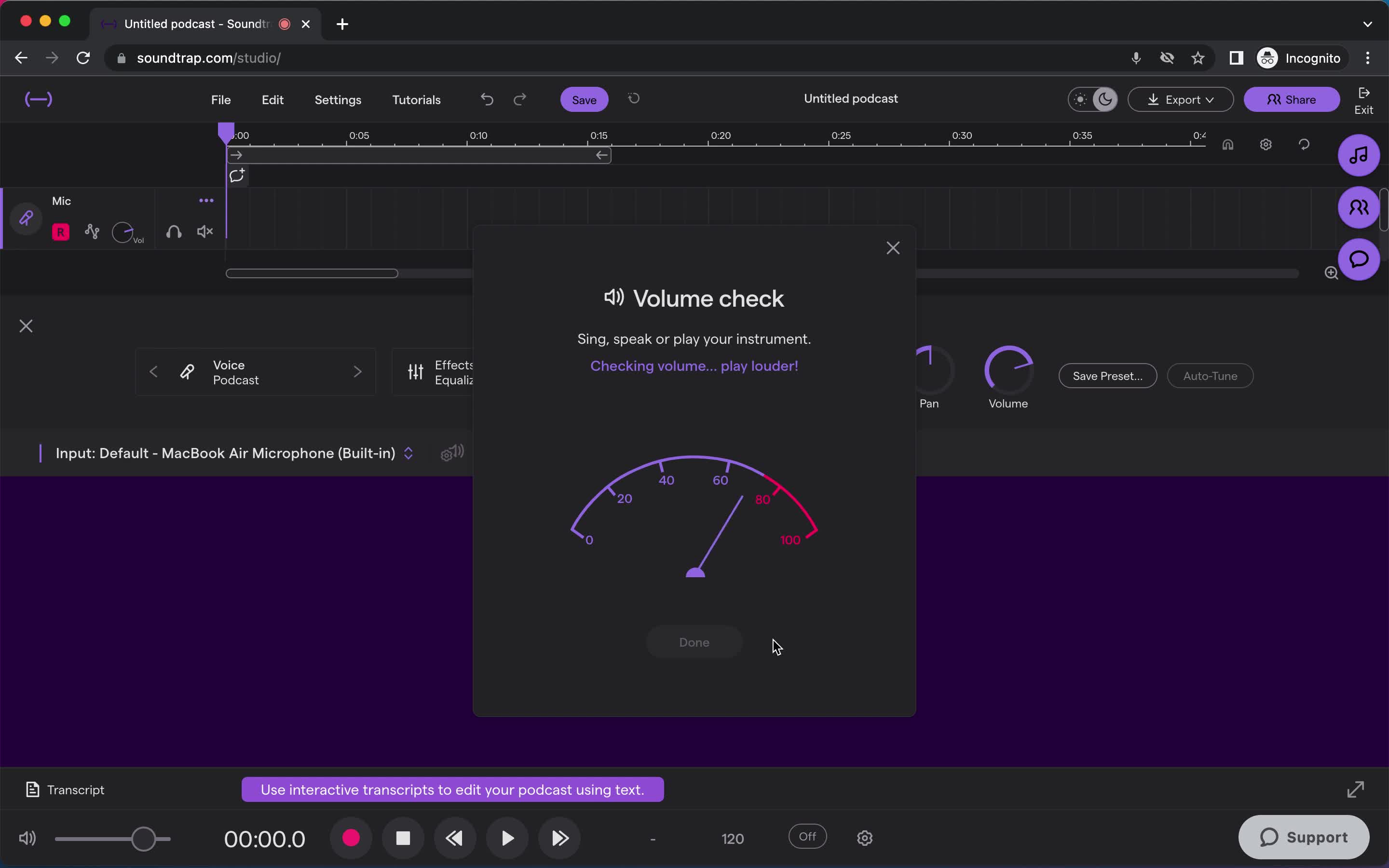Toggle the light/dark theme switch

1092,99
